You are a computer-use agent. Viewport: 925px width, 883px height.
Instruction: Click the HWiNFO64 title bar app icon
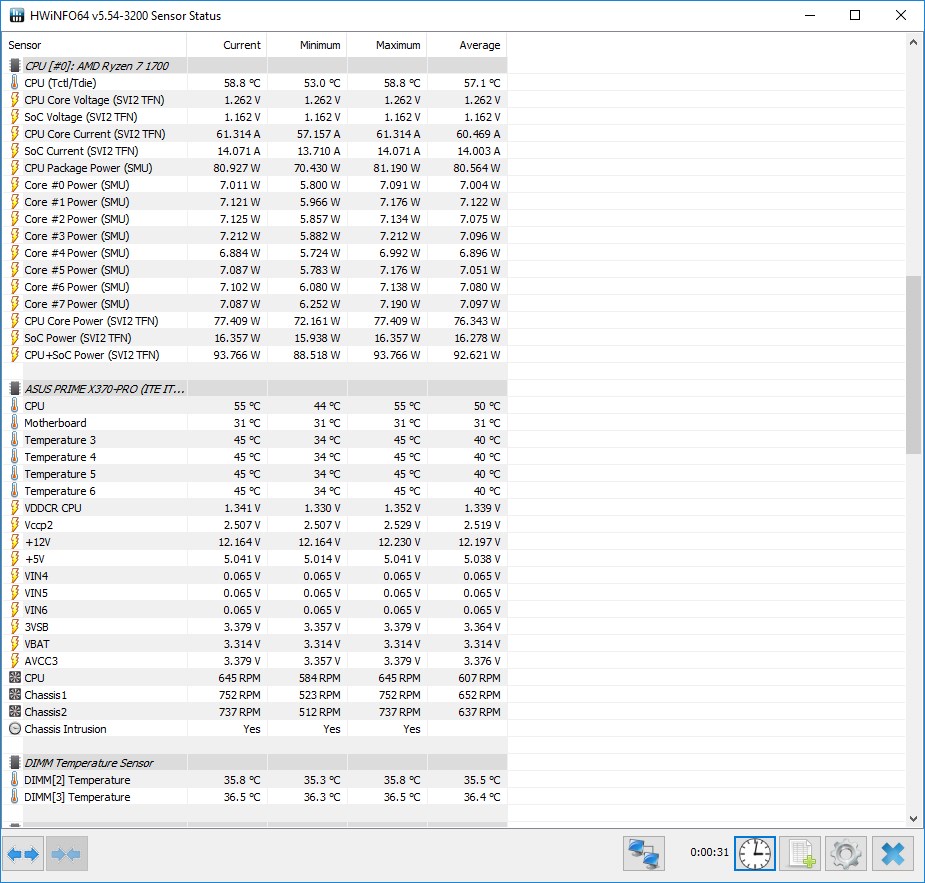click(17, 15)
